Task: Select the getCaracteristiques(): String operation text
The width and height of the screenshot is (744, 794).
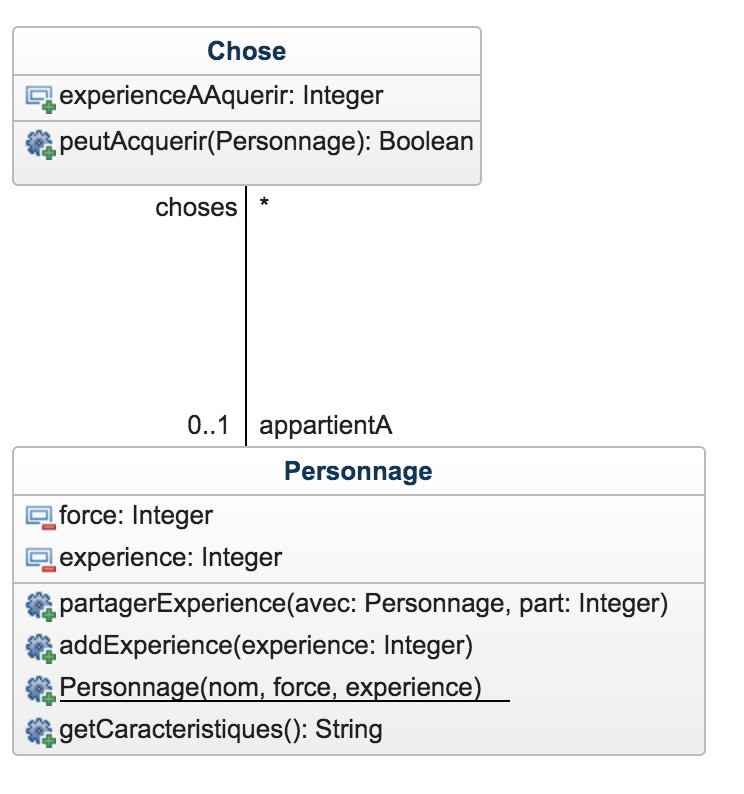Action: tap(221, 730)
